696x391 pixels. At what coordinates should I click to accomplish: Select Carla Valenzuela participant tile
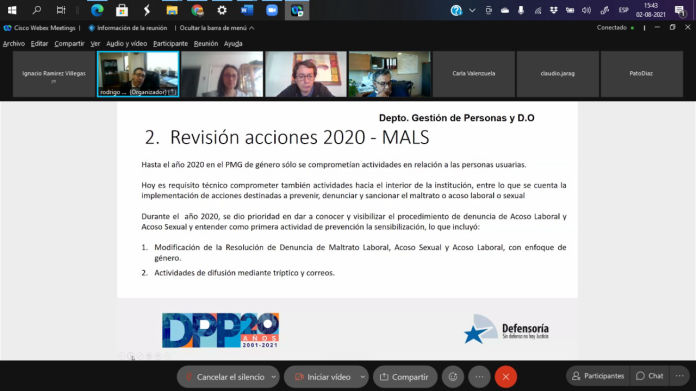(474, 74)
